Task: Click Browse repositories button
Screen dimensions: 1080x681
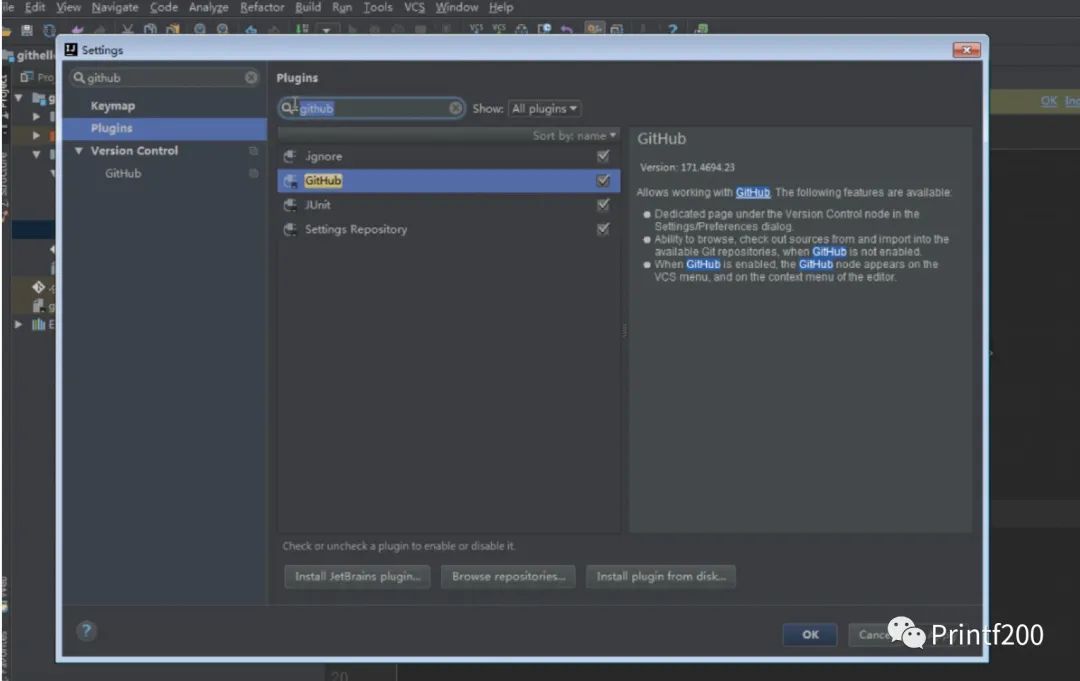Action: [508, 576]
